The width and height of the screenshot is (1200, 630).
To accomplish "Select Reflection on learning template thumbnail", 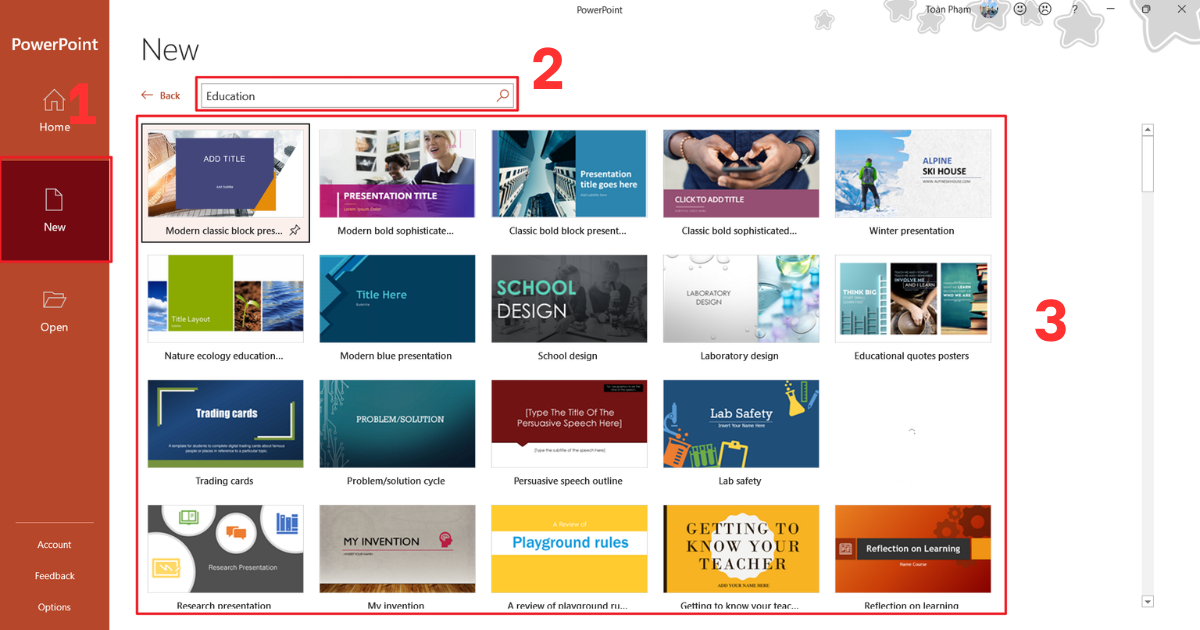I will point(913,549).
